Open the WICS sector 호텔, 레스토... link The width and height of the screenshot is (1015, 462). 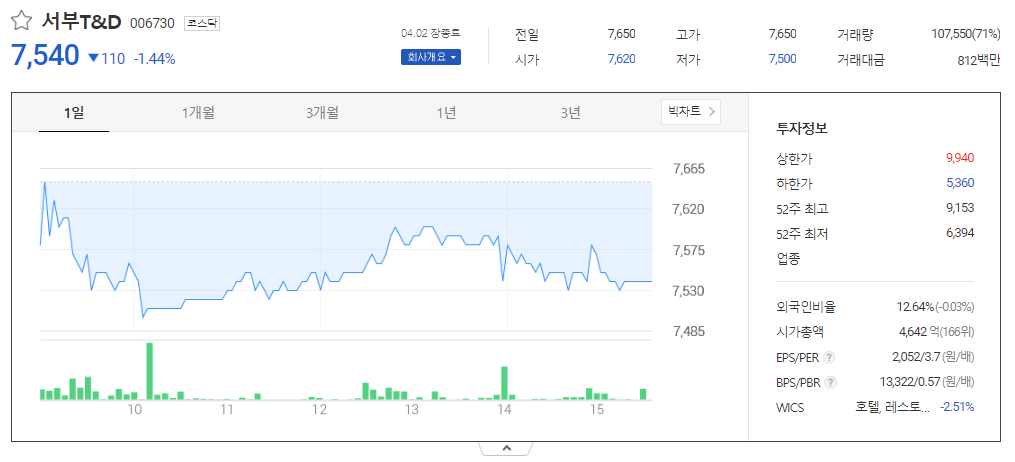coord(893,407)
